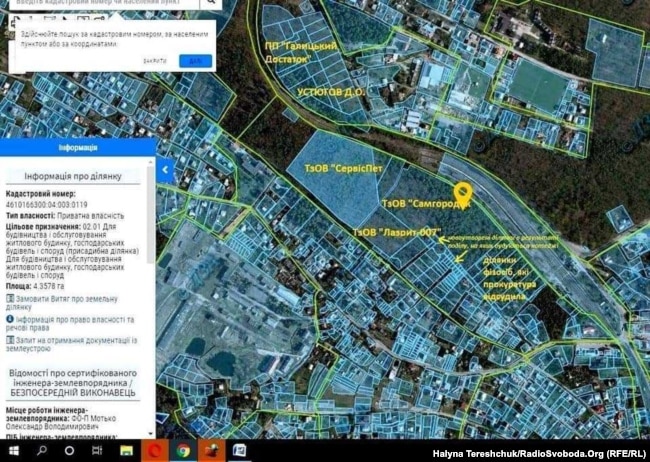Open 'Запит на отримання документації із землеустрою'
Viewport: 650px width, 462px height.
(x=71, y=344)
